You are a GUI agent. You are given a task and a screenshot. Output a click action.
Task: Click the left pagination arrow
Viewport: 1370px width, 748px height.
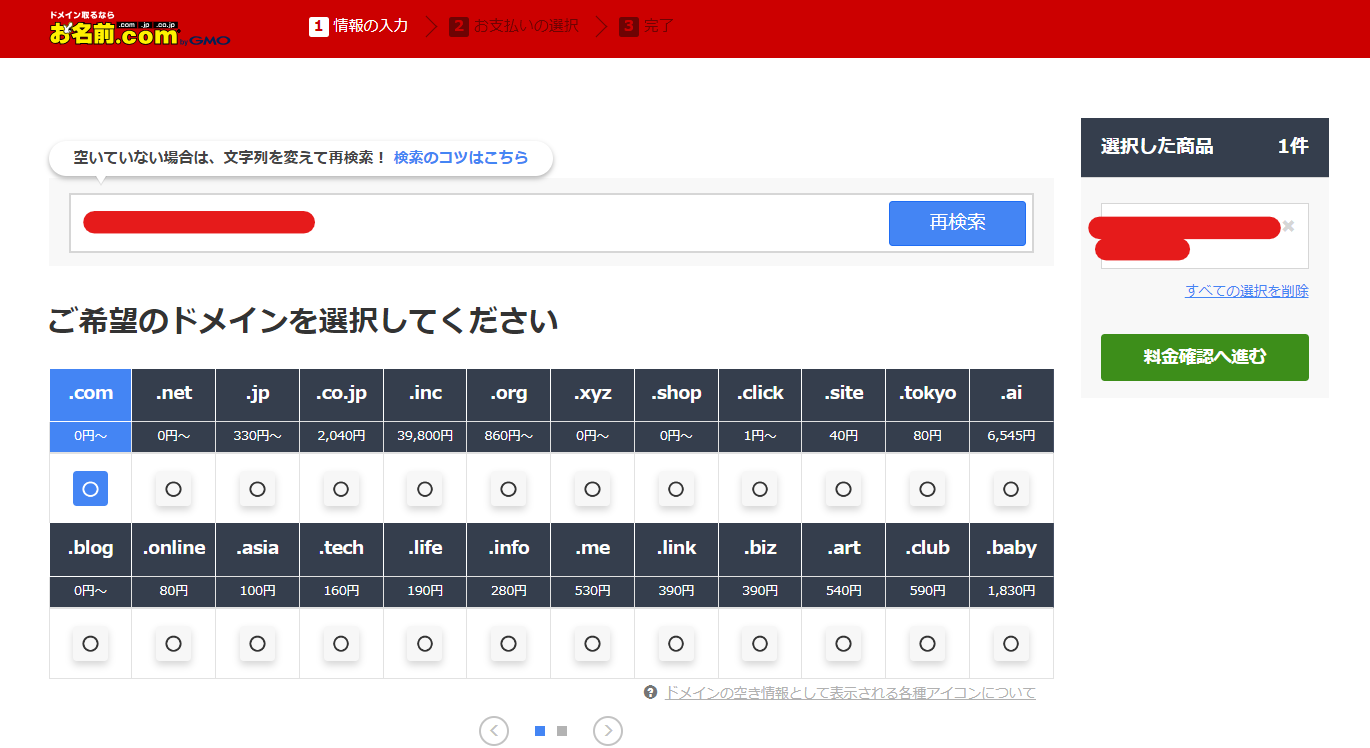pyautogui.click(x=494, y=731)
